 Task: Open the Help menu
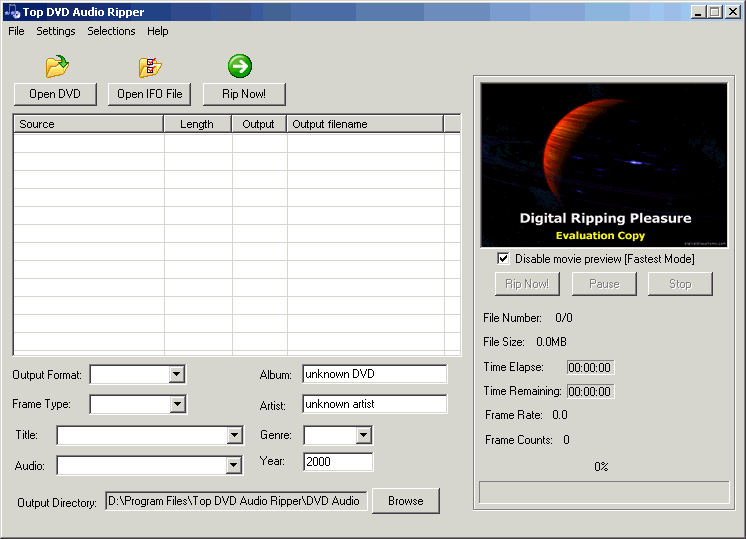157,31
